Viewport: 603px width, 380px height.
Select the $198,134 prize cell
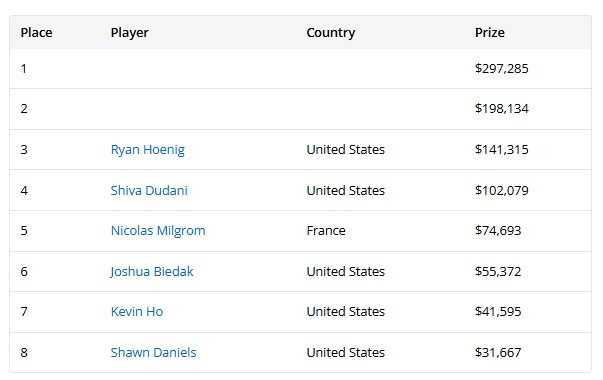pos(501,108)
